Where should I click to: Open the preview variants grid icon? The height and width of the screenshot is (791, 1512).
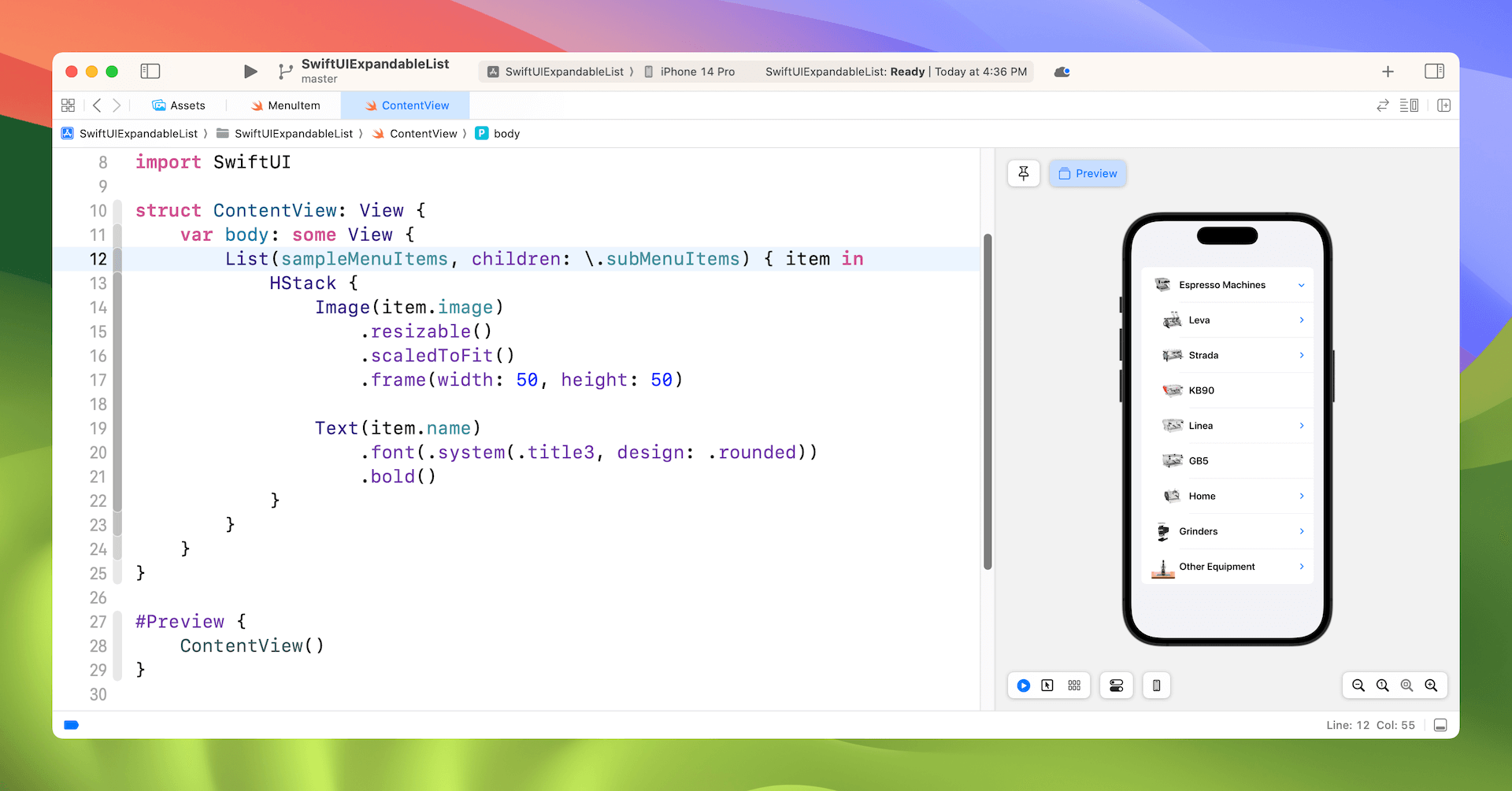(1074, 686)
